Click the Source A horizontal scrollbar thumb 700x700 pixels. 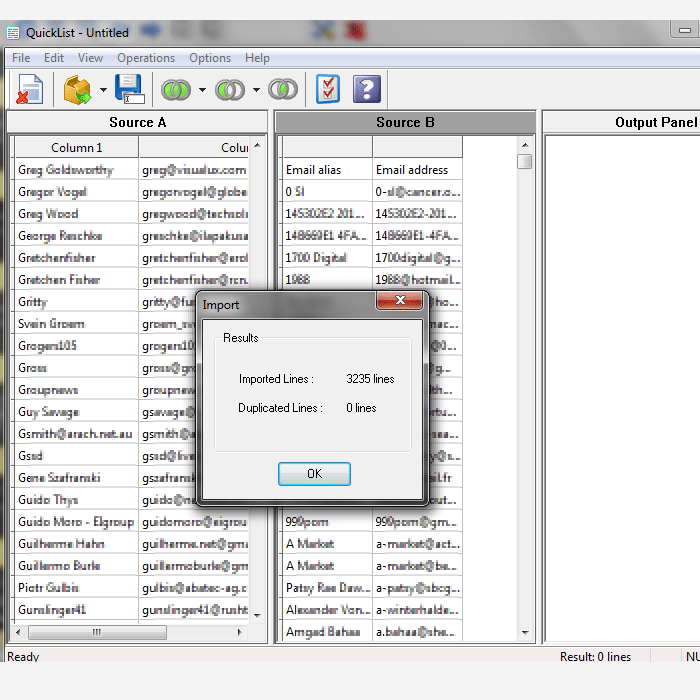click(97, 632)
